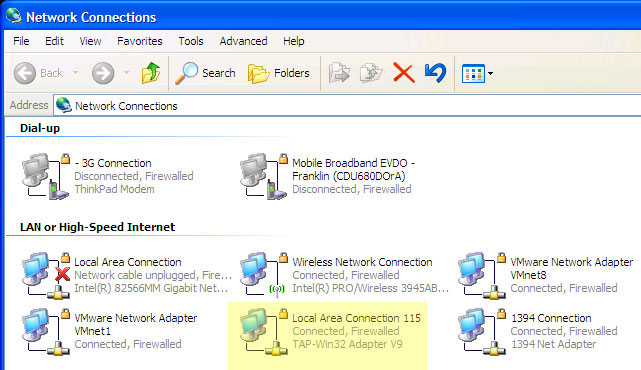Click the address bar showing Network Connections
The image size is (641, 370).
[x=347, y=106]
